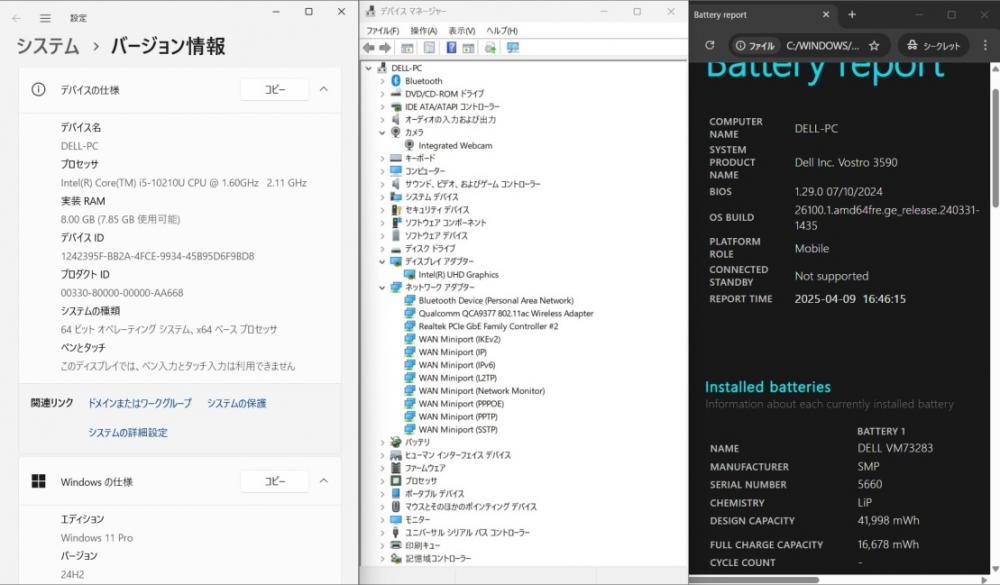Click the add-driver icon with green arrow
Screen dimensions: 1000x585
click(x=490, y=48)
